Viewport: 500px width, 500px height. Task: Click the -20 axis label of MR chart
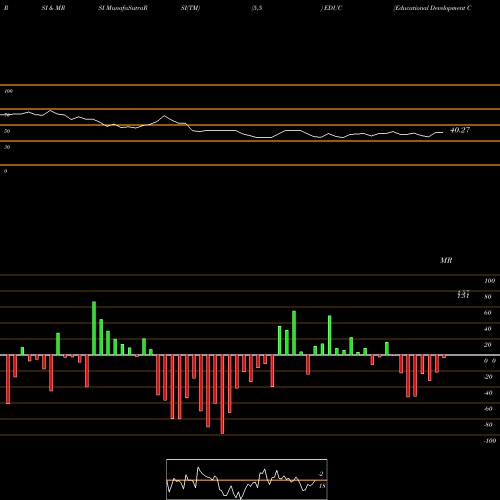click(x=488, y=377)
